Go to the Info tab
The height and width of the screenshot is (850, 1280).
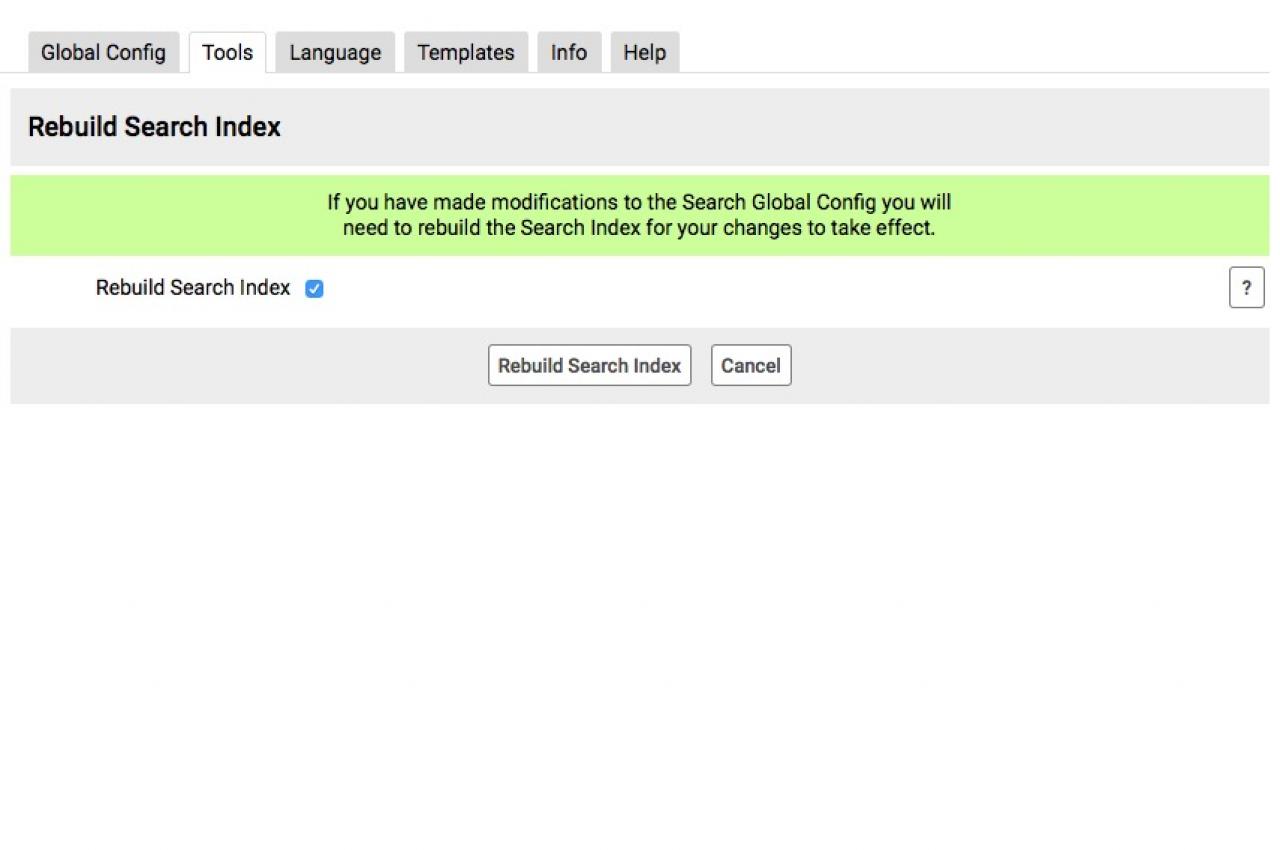tap(569, 53)
